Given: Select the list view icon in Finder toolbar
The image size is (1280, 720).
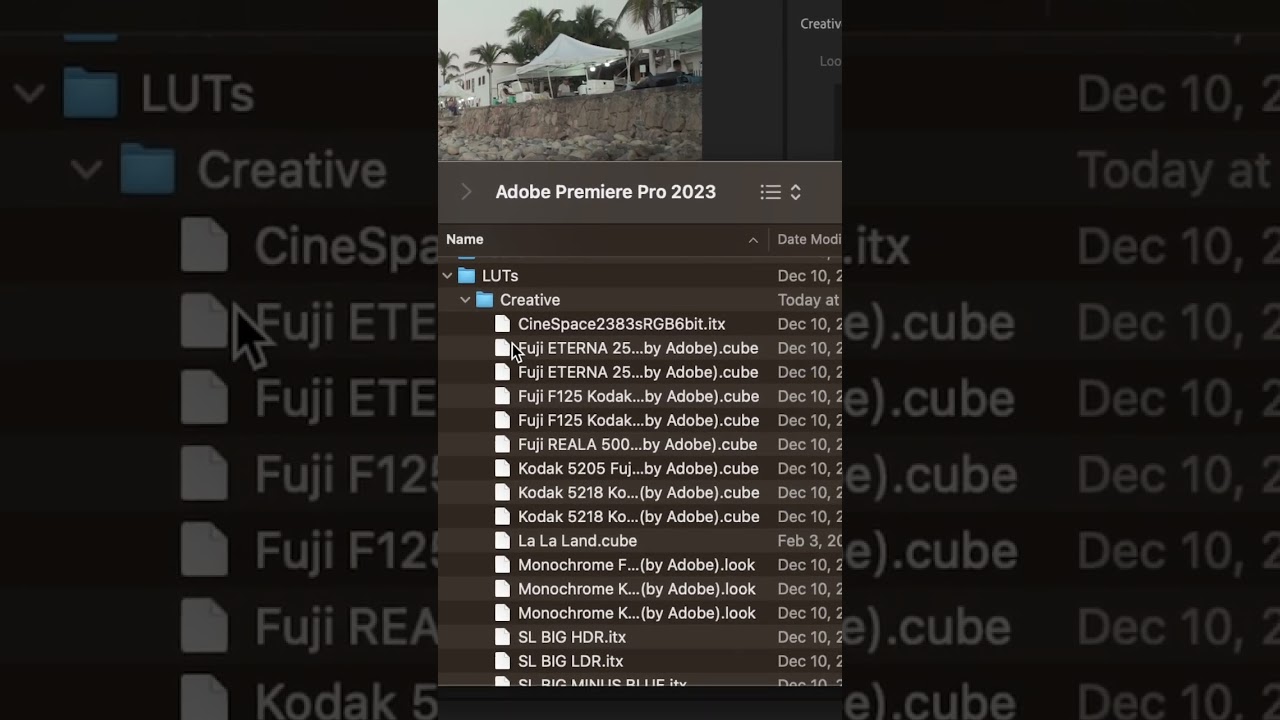Looking at the screenshot, I should tap(770, 192).
